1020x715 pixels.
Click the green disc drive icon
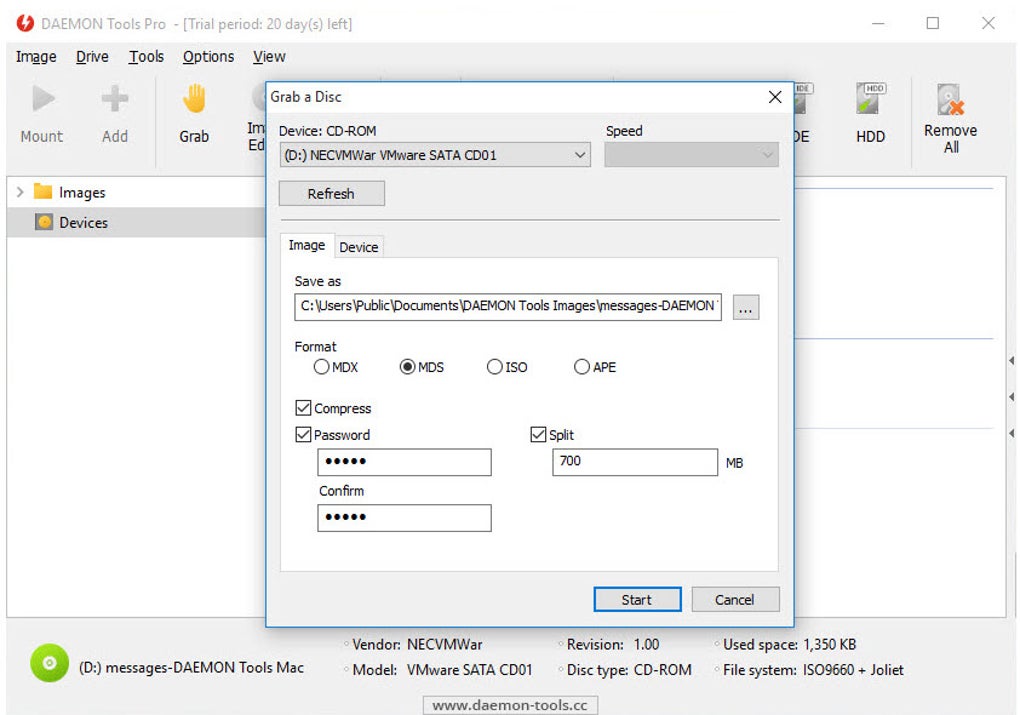point(49,663)
